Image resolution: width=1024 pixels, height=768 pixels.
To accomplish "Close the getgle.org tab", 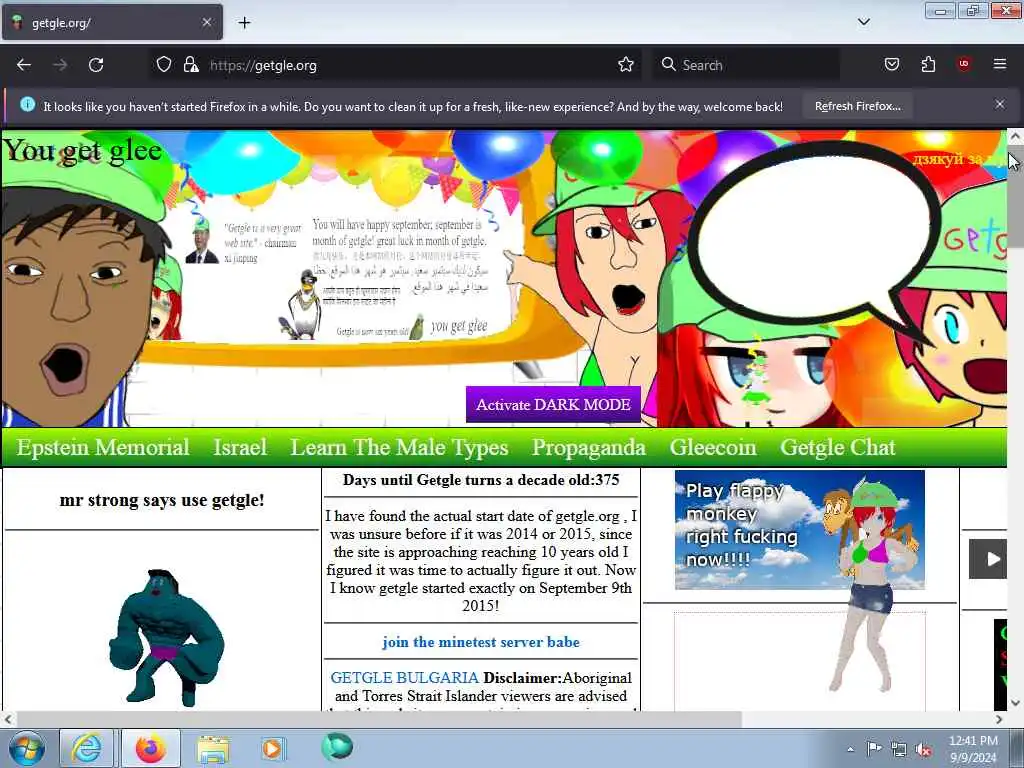I will coord(207,22).
